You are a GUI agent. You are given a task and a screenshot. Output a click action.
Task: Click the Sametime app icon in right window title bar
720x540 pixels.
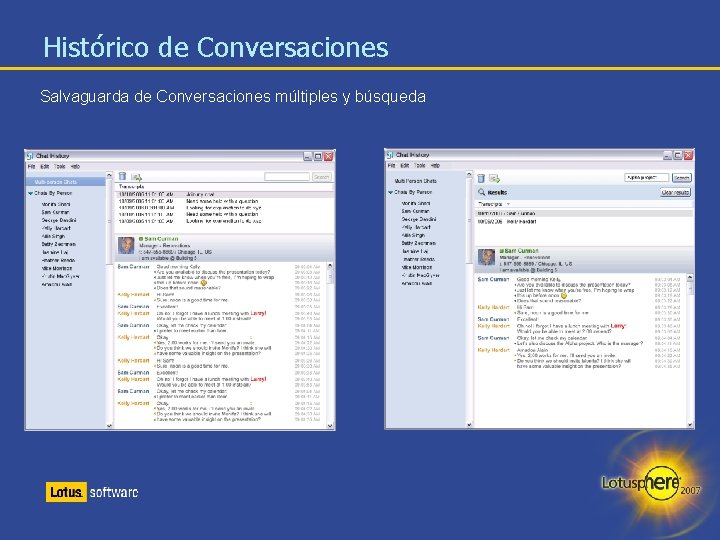click(x=390, y=155)
